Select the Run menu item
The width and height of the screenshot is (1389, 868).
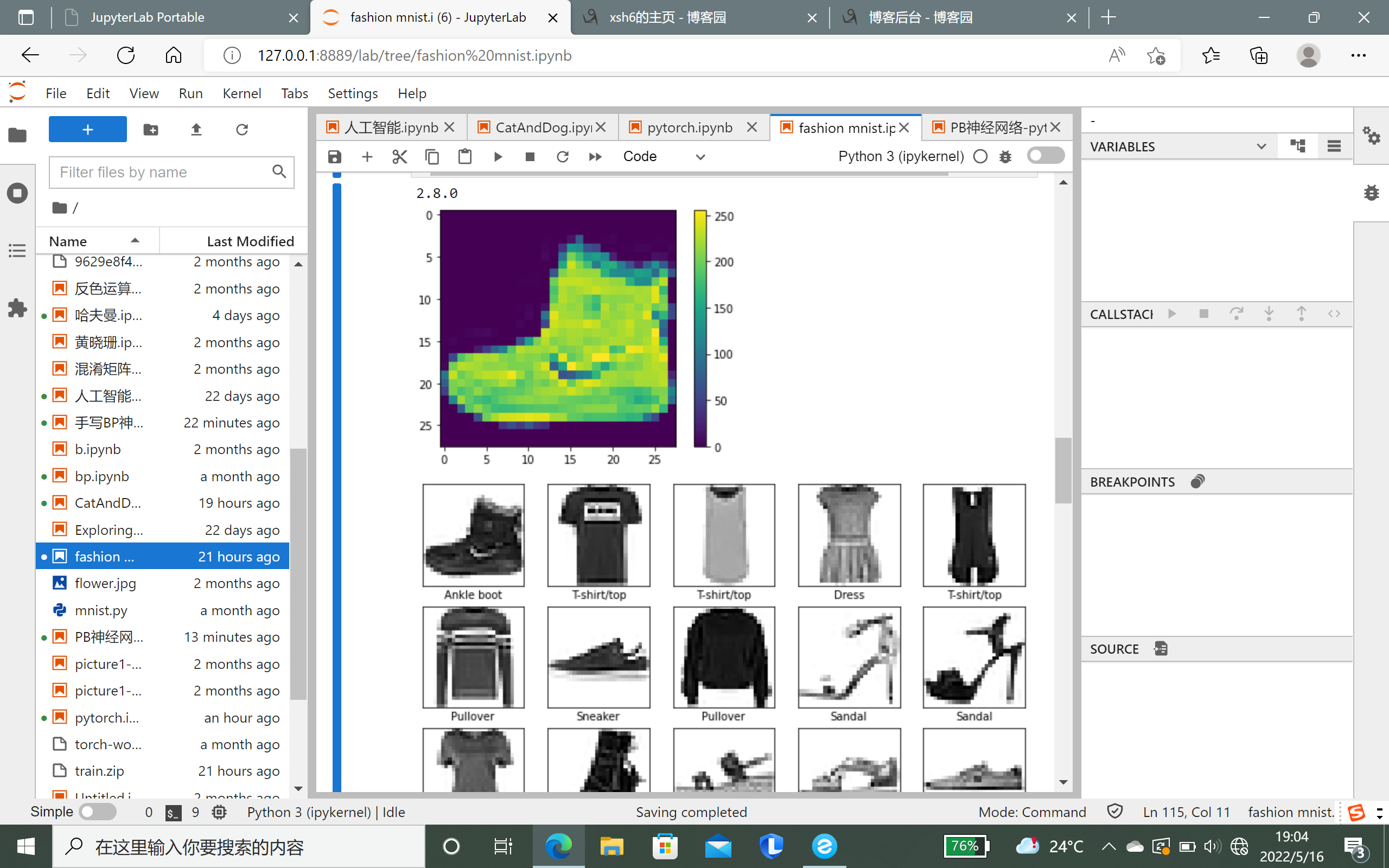[190, 93]
